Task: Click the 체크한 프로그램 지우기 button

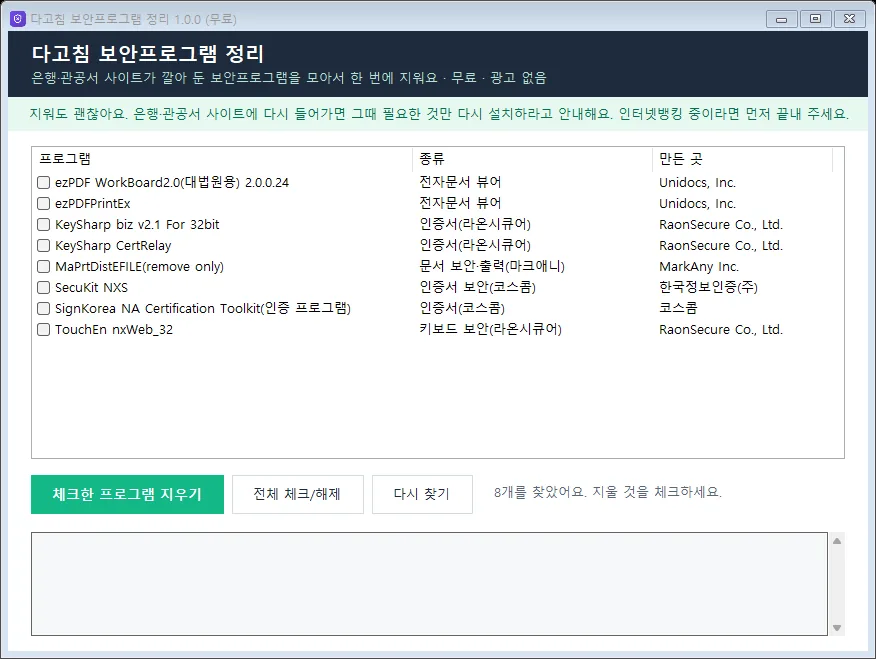Action: click(x=127, y=494)
